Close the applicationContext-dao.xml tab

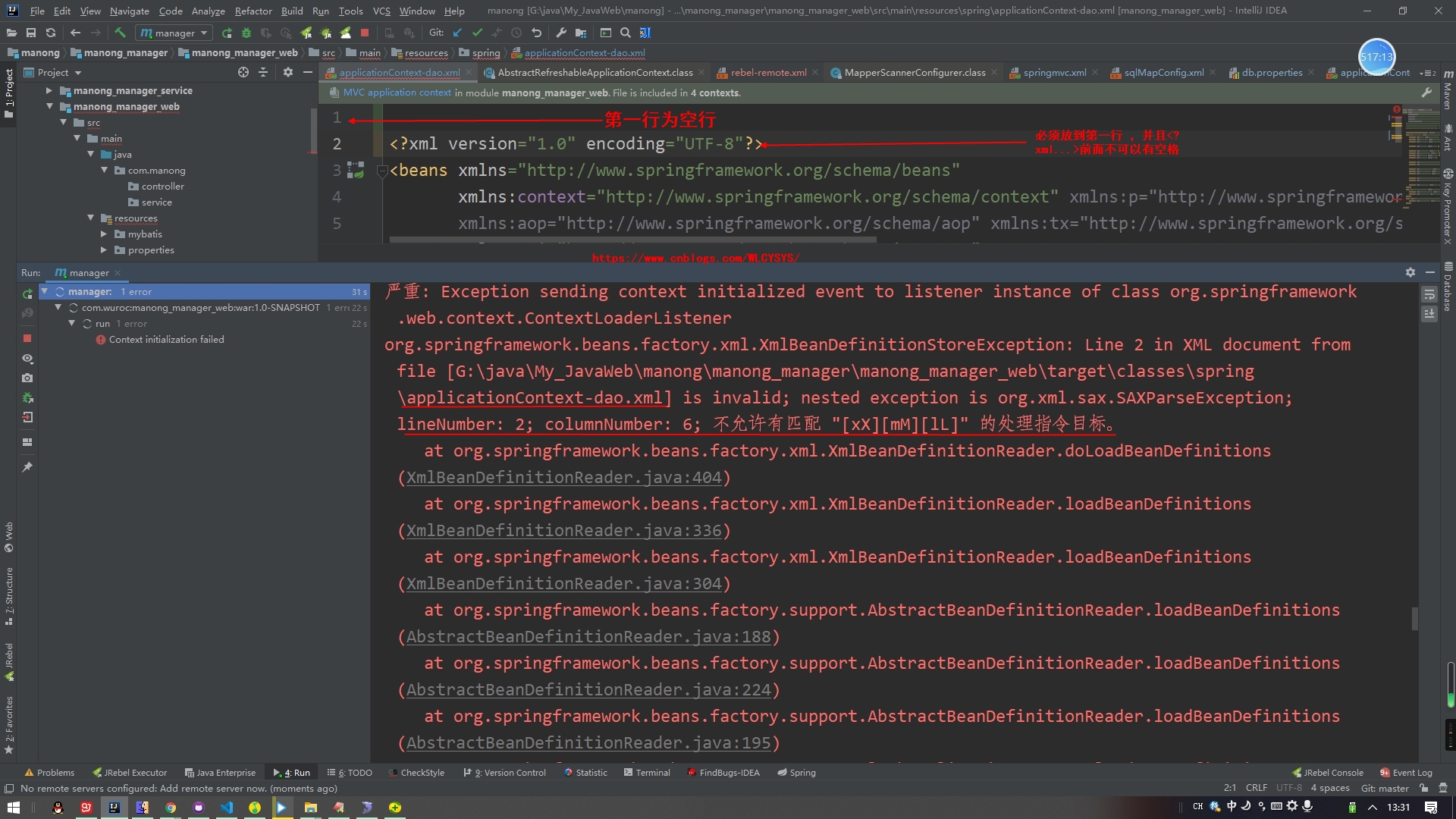pos(469,72)
